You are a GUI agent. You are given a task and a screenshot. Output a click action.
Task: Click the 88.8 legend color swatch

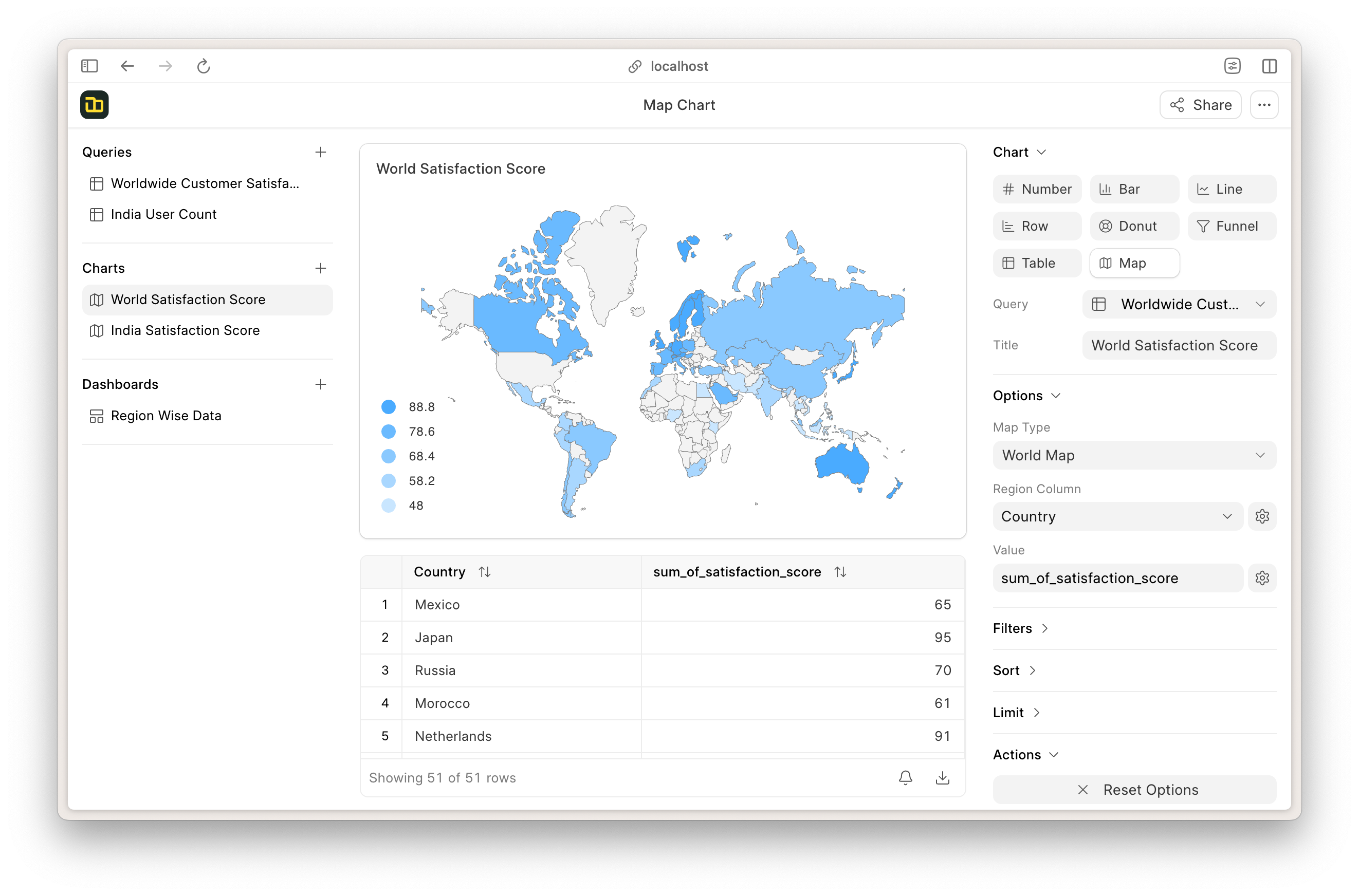(x=388, y=407)
